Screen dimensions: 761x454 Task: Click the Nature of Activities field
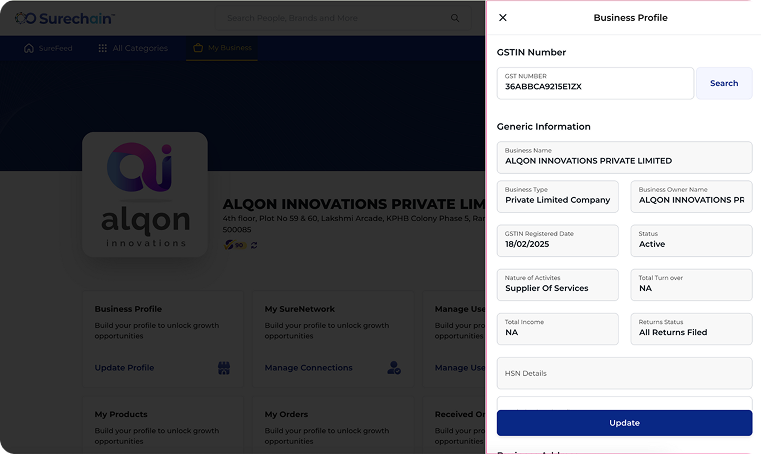558,285
